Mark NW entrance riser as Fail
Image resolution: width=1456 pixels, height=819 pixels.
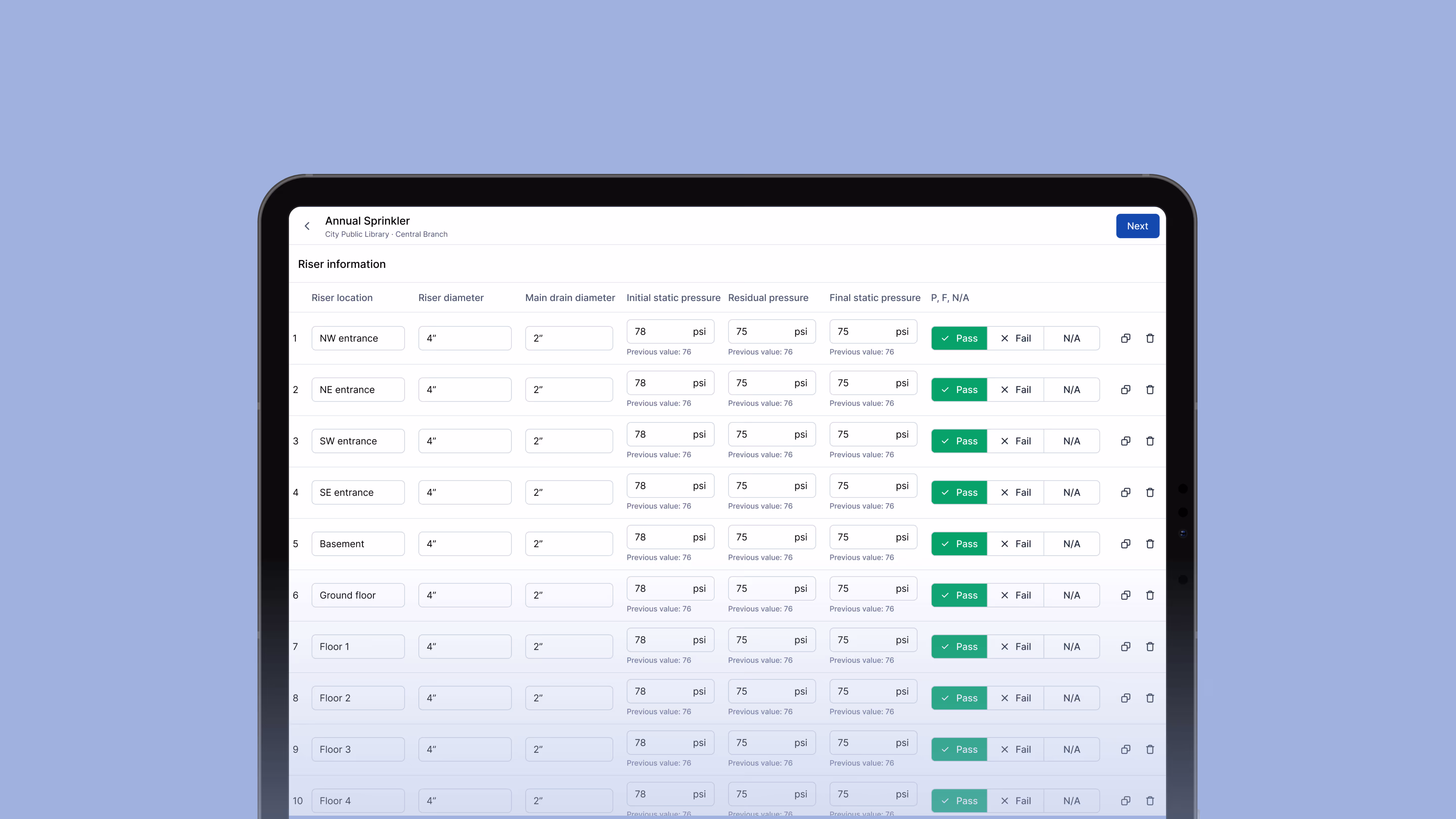click(x=1015, y=338)
